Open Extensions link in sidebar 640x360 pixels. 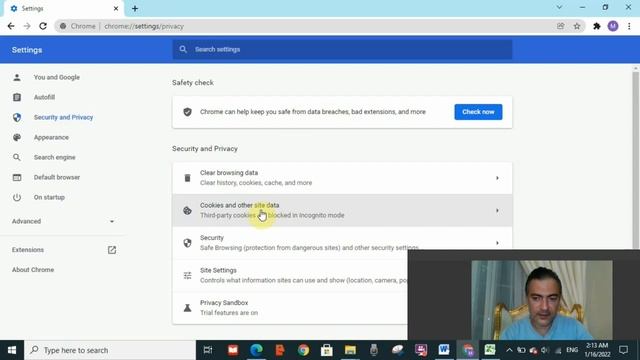click(28, 250)
